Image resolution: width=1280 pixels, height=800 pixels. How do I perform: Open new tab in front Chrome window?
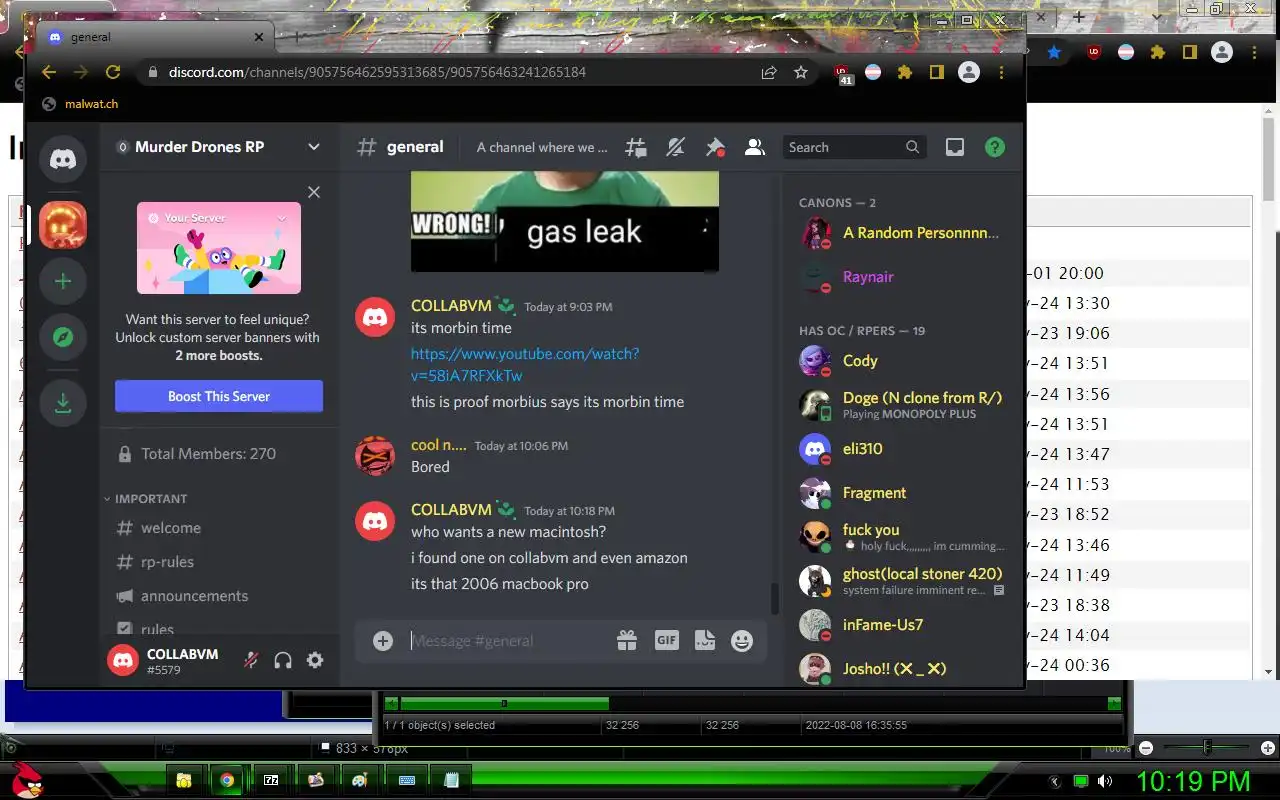[296, 37]
